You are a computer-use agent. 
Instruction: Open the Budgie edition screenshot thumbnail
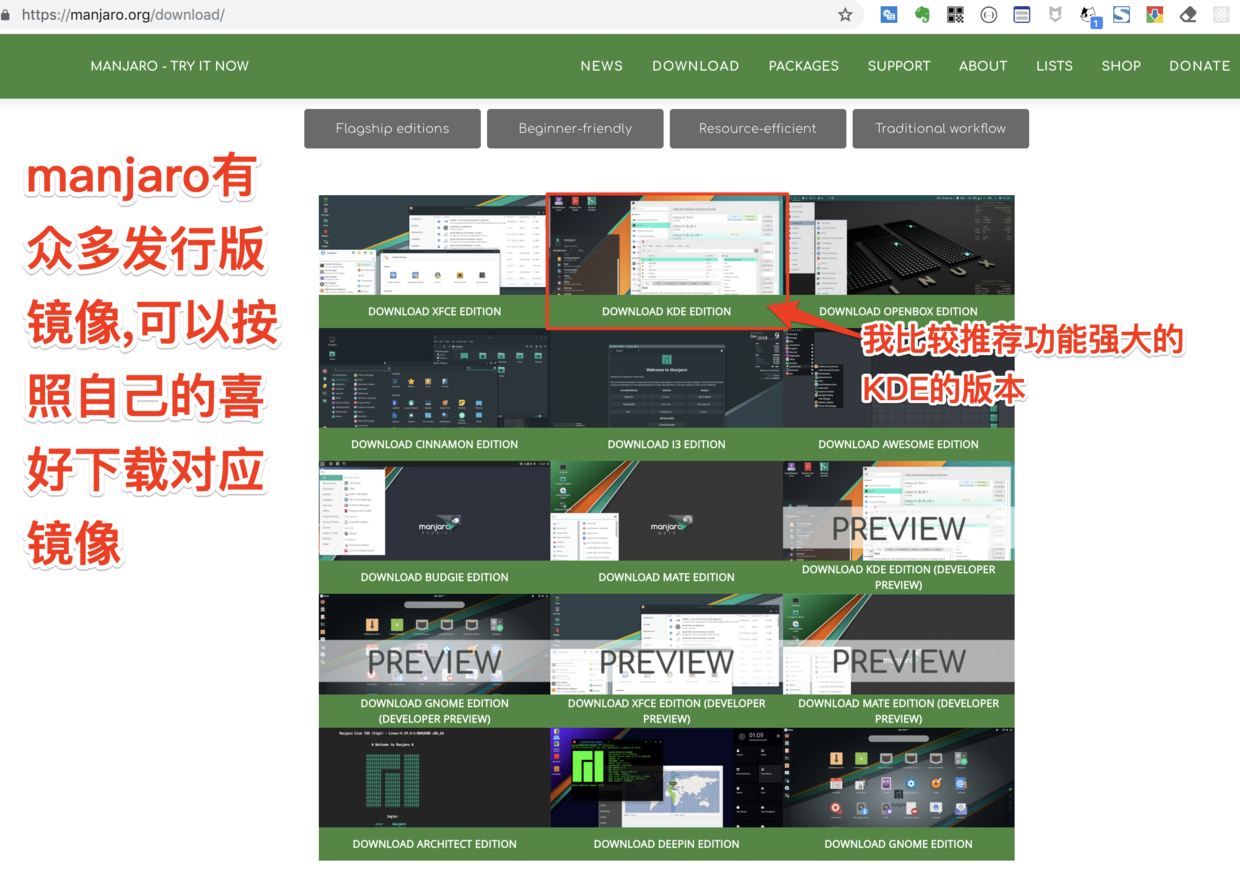point(434,511)
